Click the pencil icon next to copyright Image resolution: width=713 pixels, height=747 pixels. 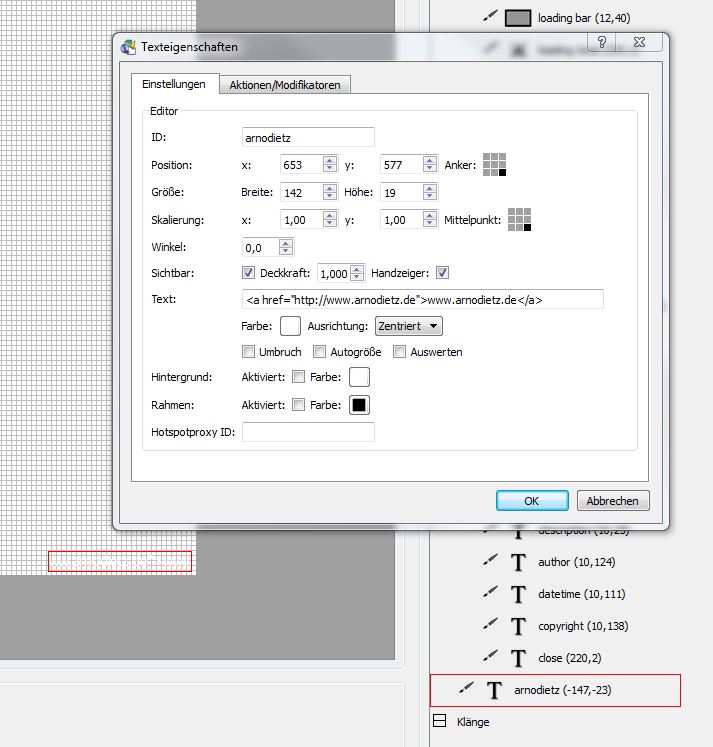pos(490,625)
